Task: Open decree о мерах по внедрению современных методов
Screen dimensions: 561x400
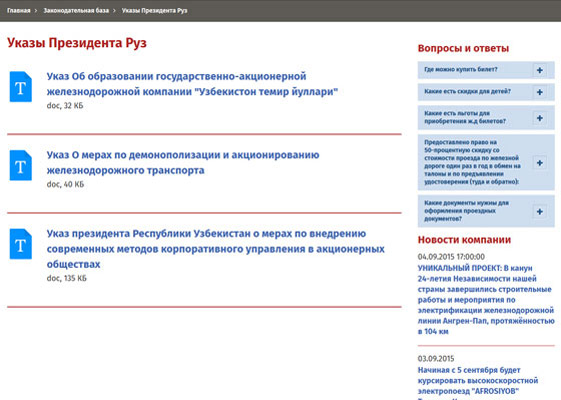Action: pyautogui.click(x=215, y=249)
